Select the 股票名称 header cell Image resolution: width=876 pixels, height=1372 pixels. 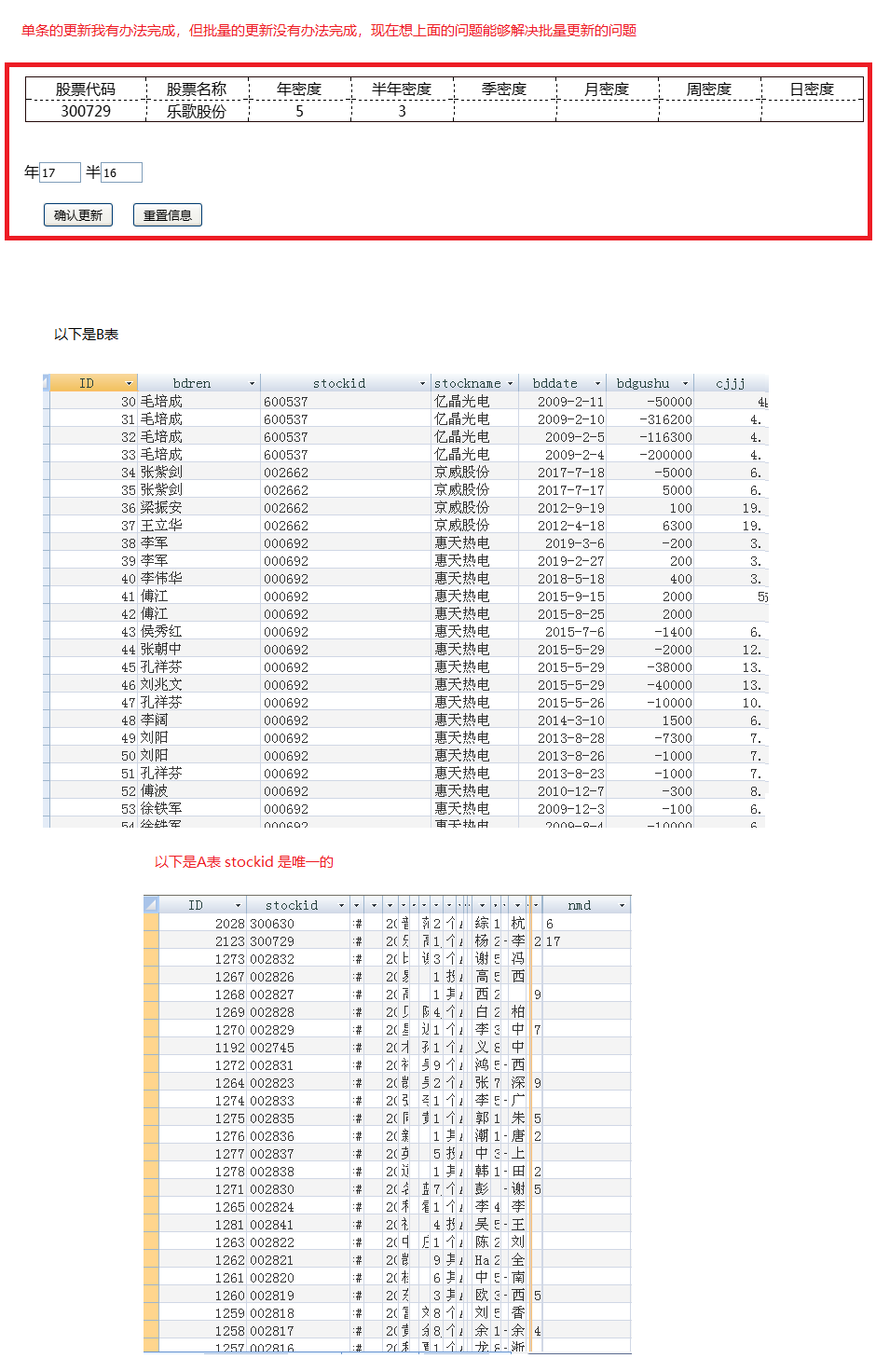pos(197,89)
